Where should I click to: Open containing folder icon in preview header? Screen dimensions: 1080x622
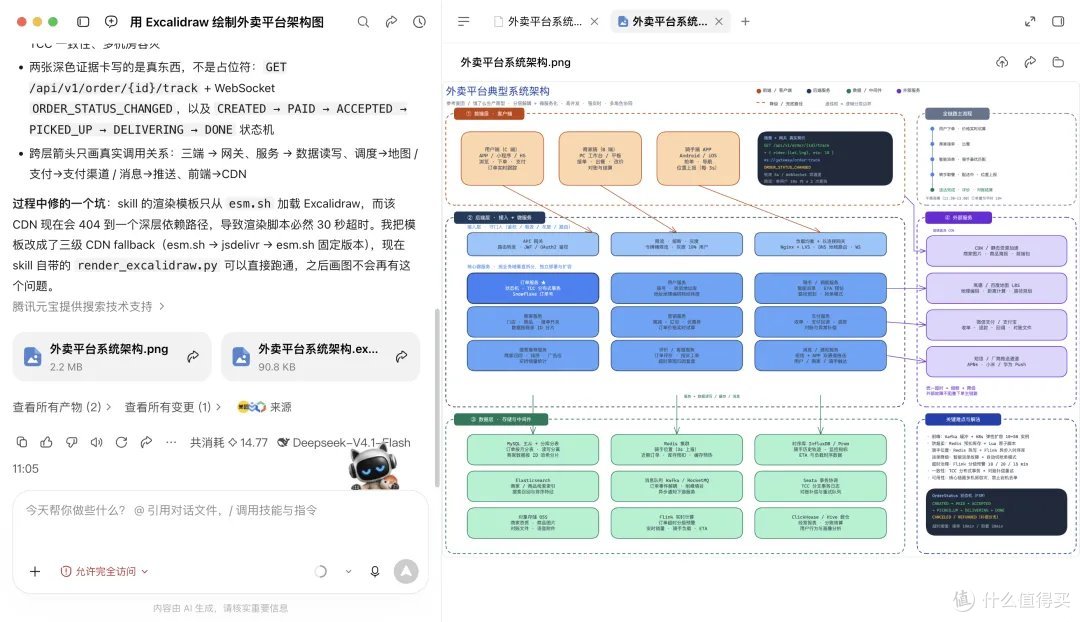(1058, 62)
